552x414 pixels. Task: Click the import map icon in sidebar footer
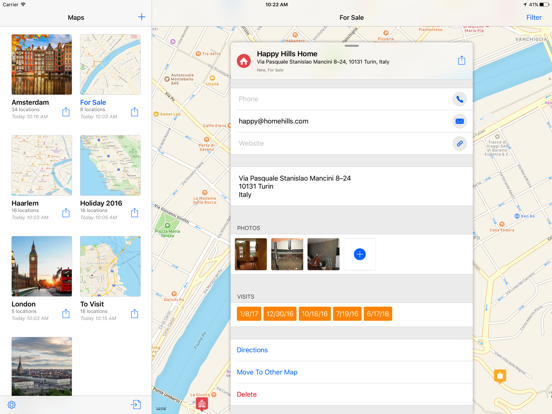[x=136, y=404]
